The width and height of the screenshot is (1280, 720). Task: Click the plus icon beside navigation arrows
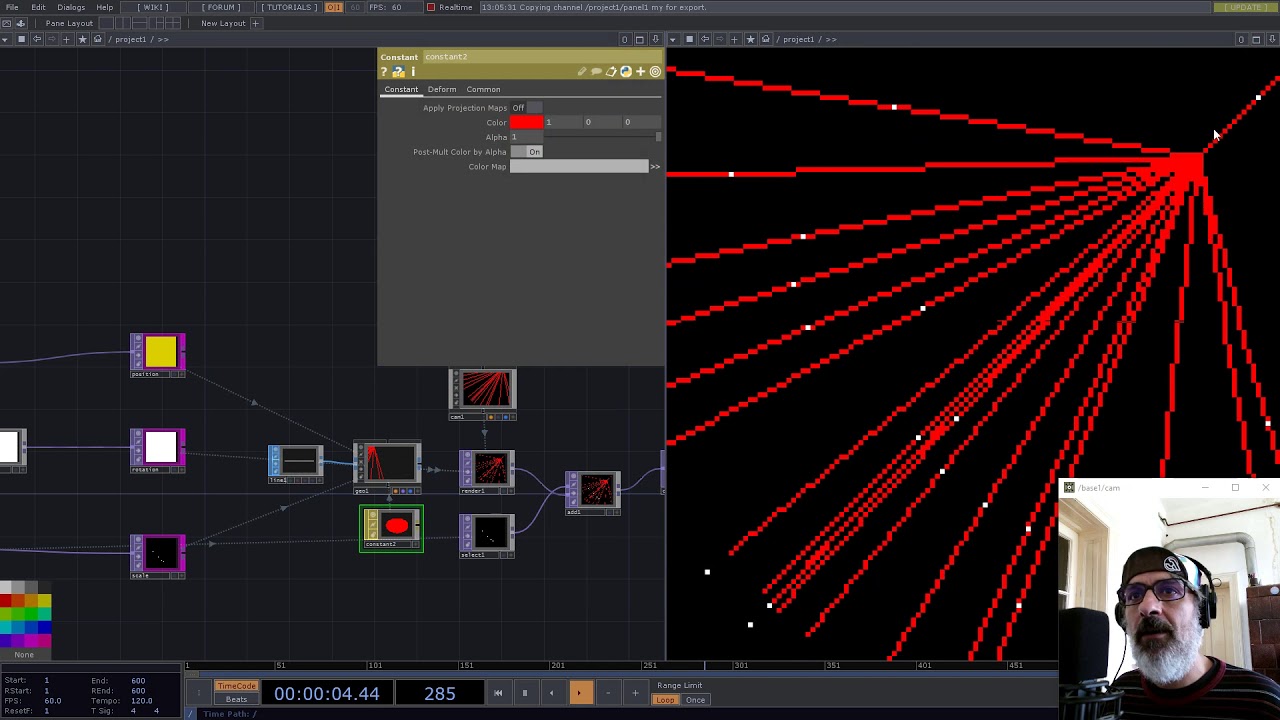(x=66, y=39)
